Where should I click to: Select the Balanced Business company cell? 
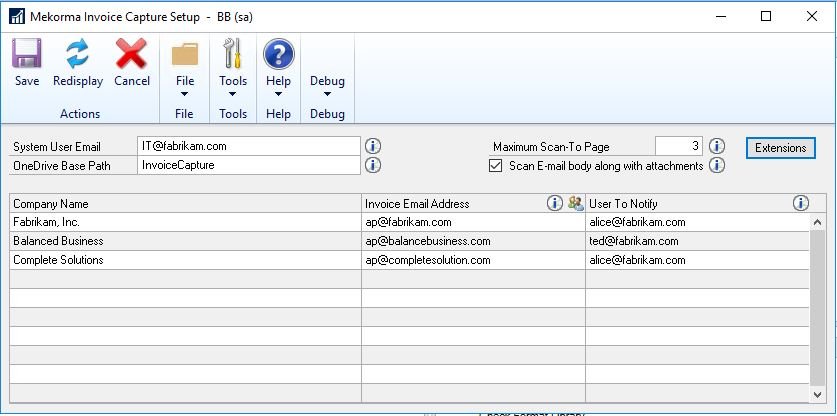tap(186, 241)
